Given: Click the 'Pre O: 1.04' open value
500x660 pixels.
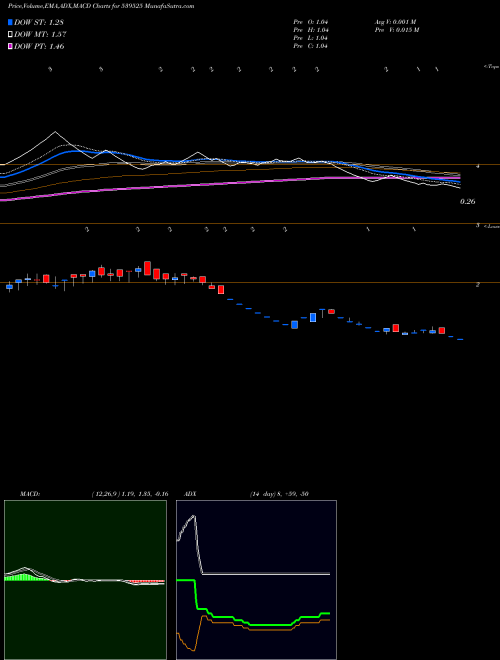Looking at the screenshot, I should point(311,22).
